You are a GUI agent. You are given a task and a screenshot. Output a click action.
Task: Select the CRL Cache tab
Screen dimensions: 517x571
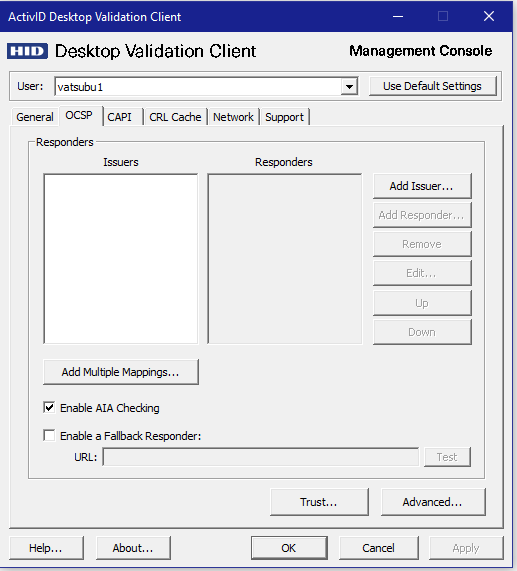175,117
